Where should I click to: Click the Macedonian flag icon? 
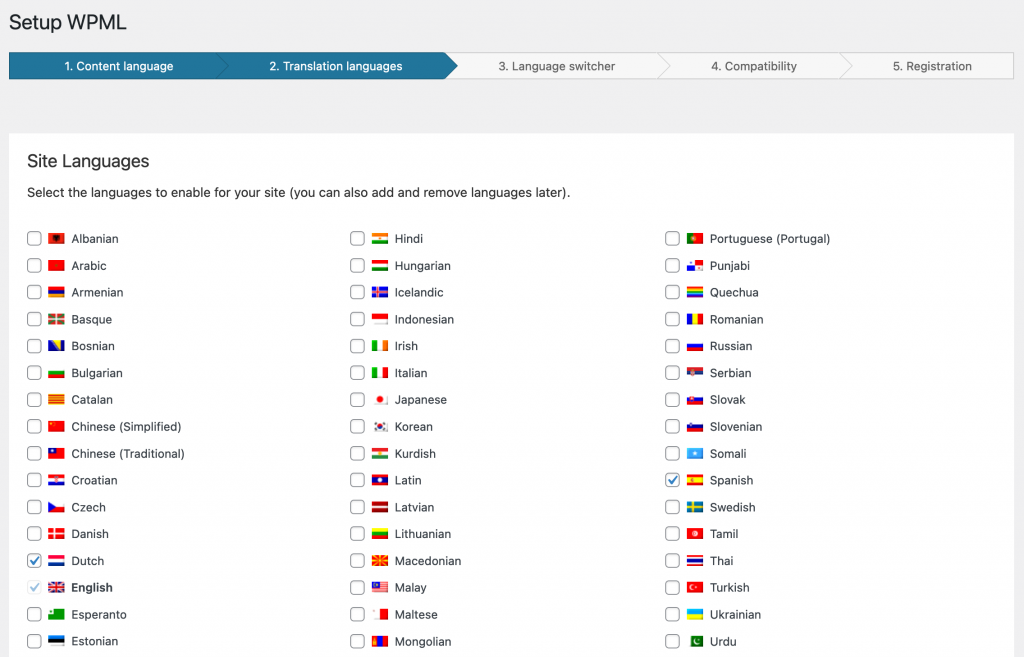379,561
